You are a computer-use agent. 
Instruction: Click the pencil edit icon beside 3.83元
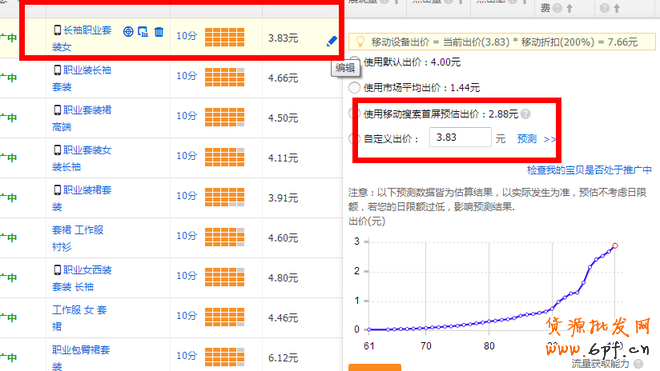[x=332, y=41]
